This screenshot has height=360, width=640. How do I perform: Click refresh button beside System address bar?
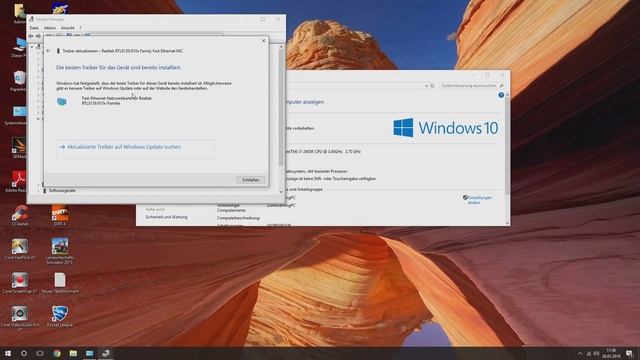point(433,86)
